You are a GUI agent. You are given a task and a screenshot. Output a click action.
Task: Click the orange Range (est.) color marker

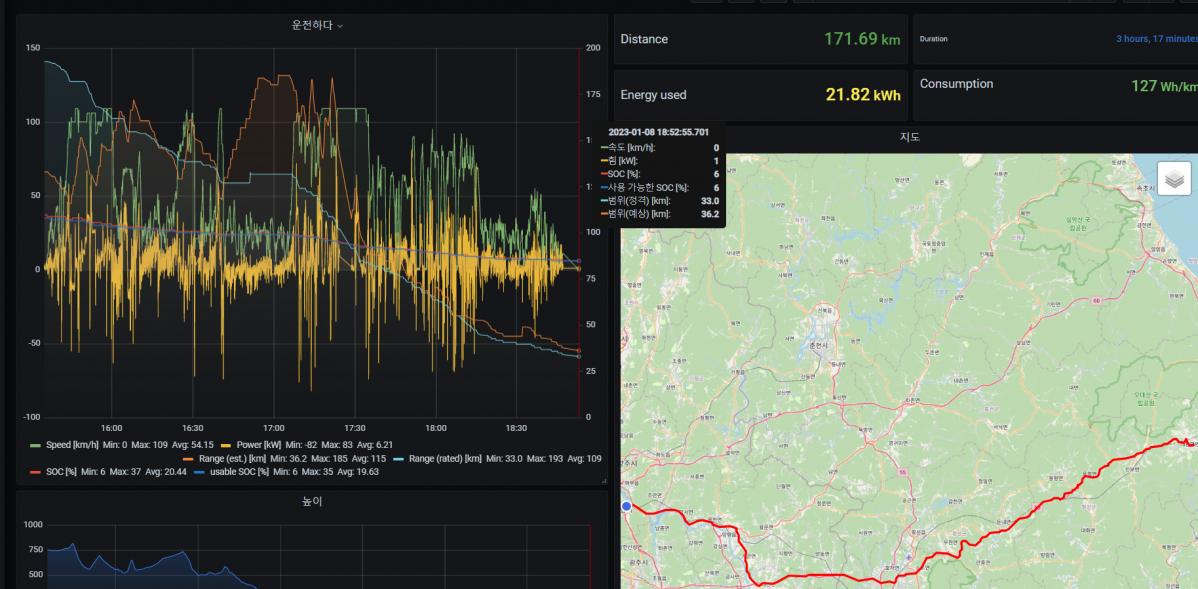[188, 458]
